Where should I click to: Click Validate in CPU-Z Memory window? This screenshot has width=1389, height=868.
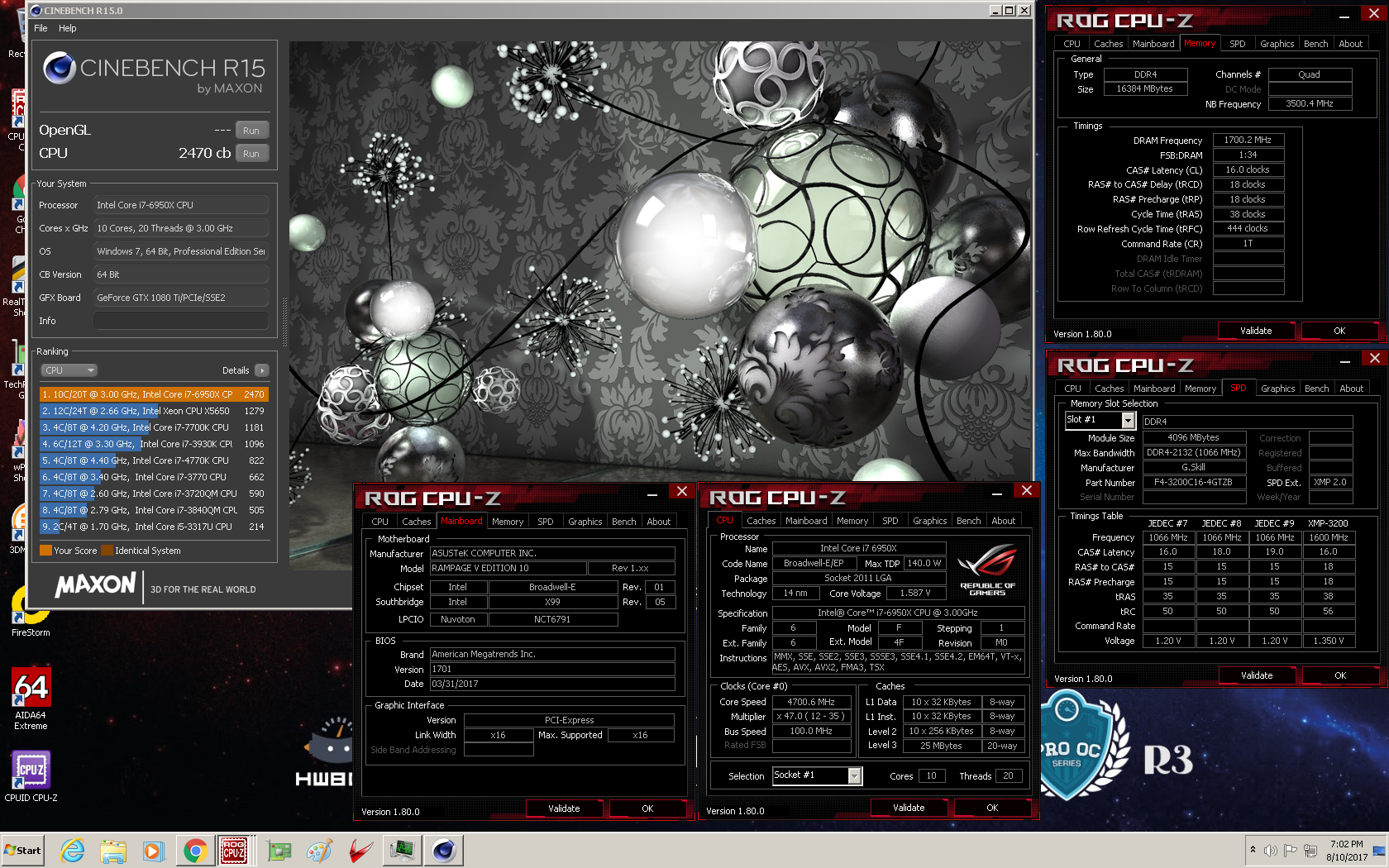point(1256,331)
